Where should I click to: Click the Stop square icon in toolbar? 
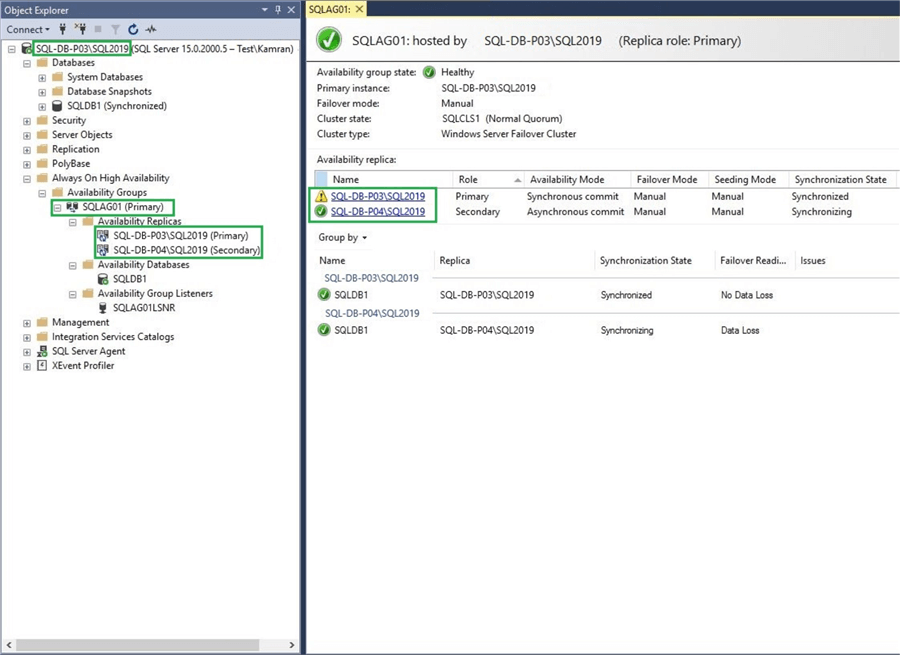[98, 29]
